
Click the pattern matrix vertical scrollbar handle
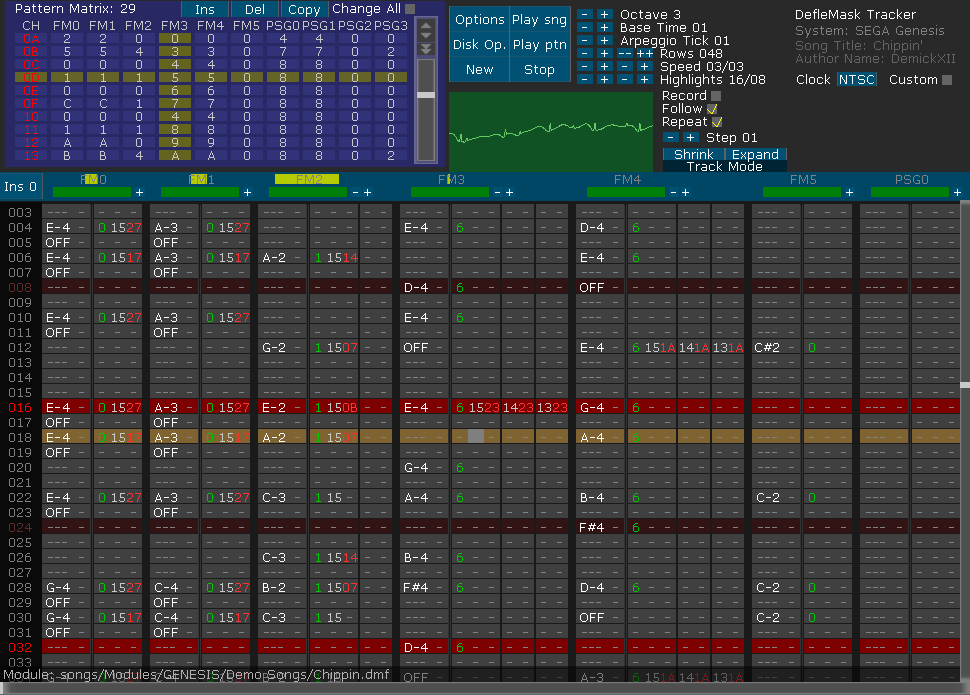(x=426, y=95)
